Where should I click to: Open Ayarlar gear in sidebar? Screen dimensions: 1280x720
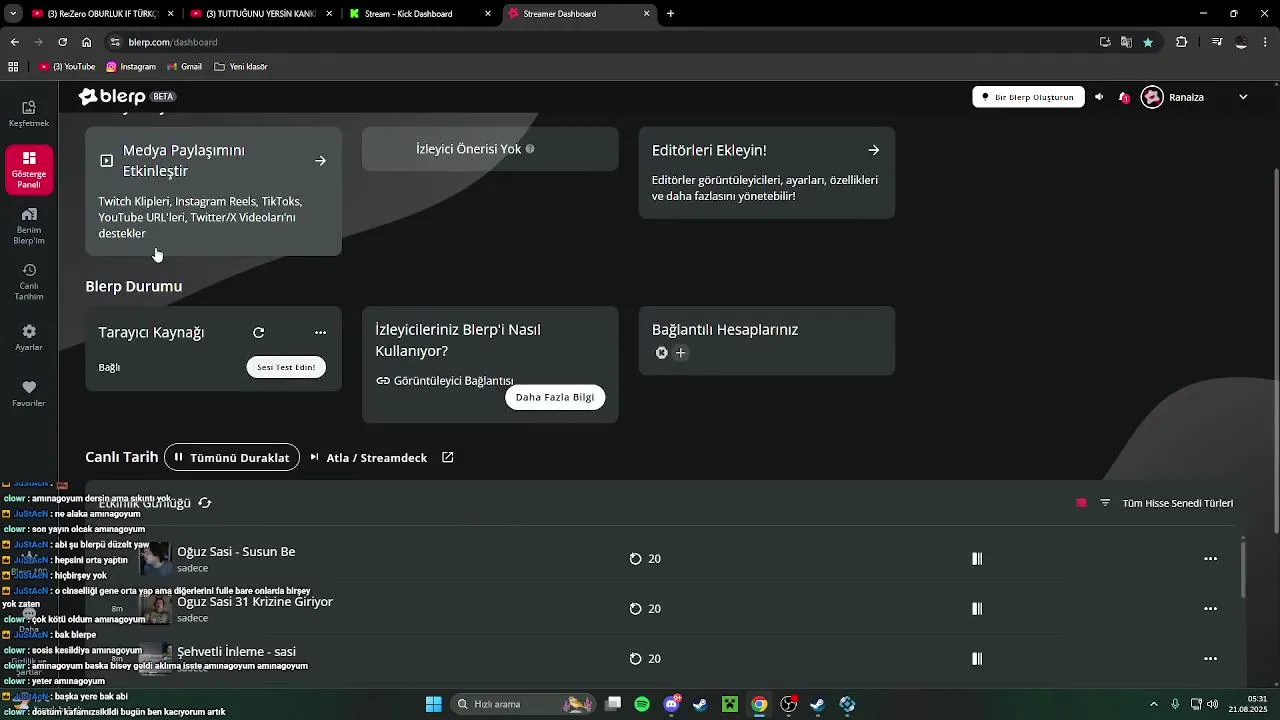tap(29, 338)
